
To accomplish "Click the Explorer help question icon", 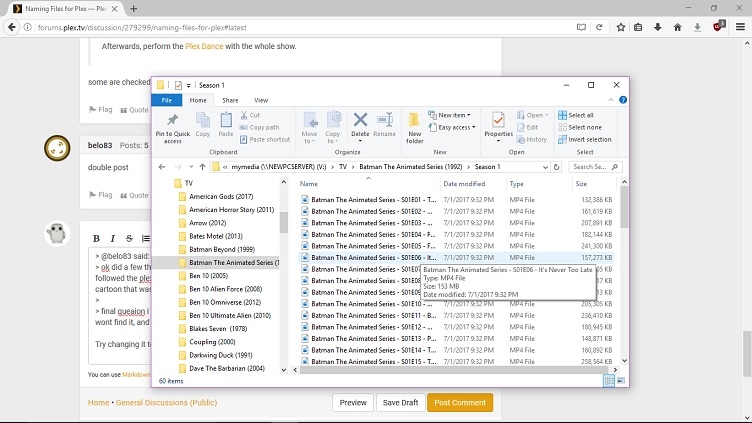I will 623,100.
